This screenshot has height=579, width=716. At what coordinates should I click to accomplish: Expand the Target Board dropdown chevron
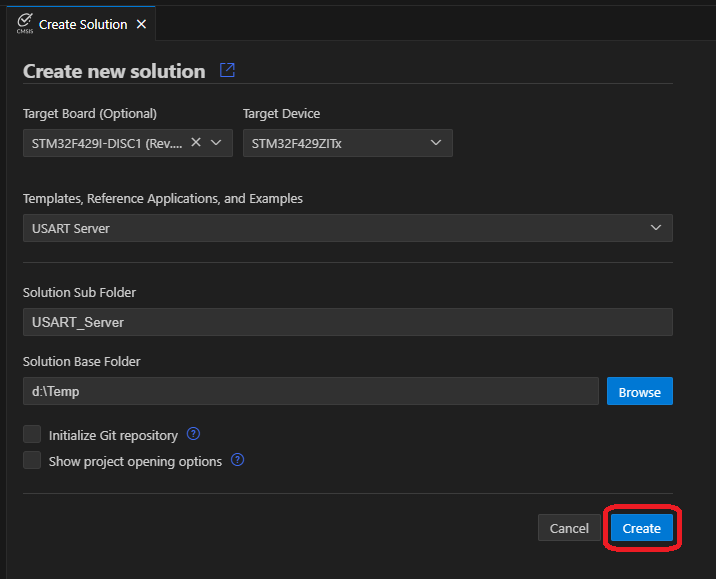coord(216,143)
